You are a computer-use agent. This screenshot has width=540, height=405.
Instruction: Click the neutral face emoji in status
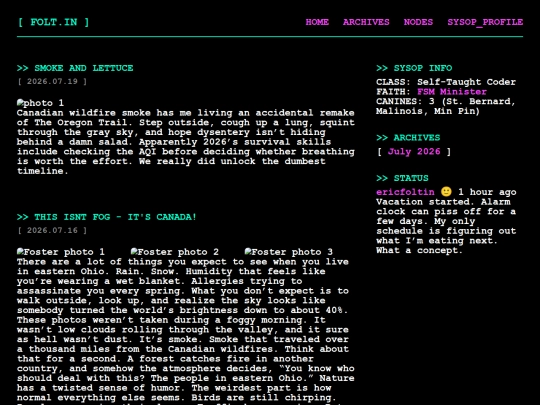click(446, 192)
